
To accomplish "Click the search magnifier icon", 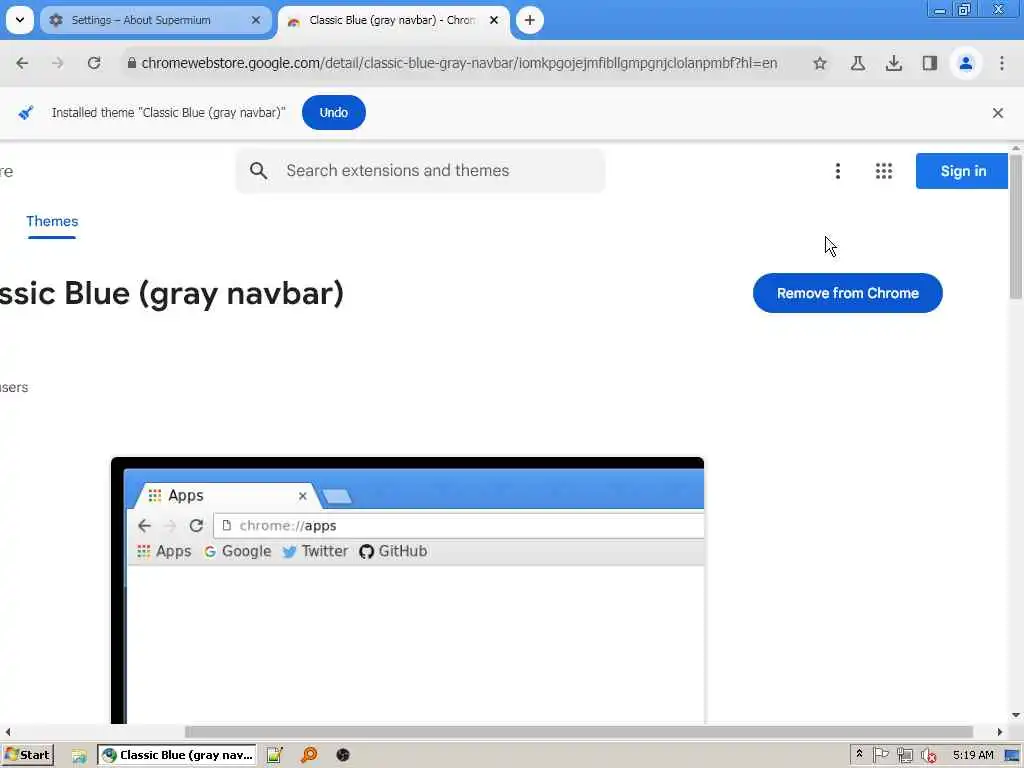I will 259,171.
